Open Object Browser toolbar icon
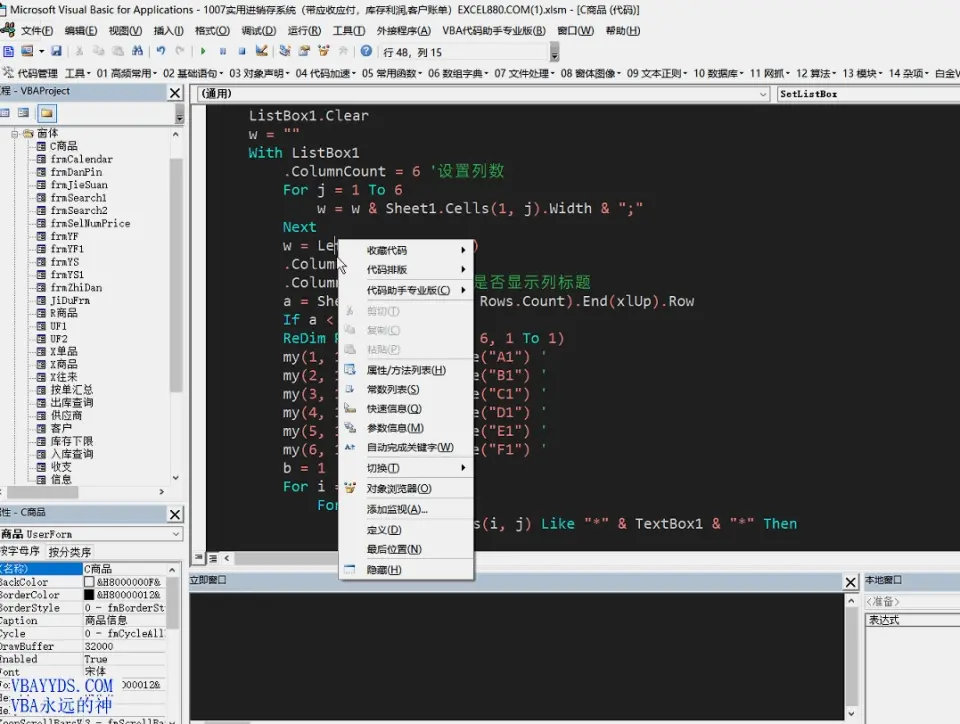Screen dimensions: 960x724 pyautogui.click(x=324, y=51)
